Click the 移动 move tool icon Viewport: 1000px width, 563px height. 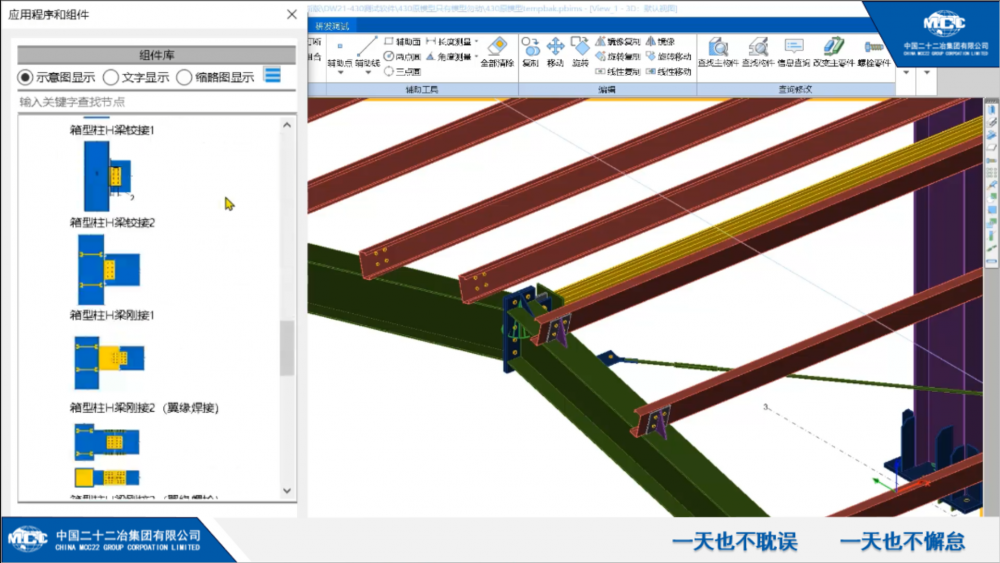click(555, 47)
